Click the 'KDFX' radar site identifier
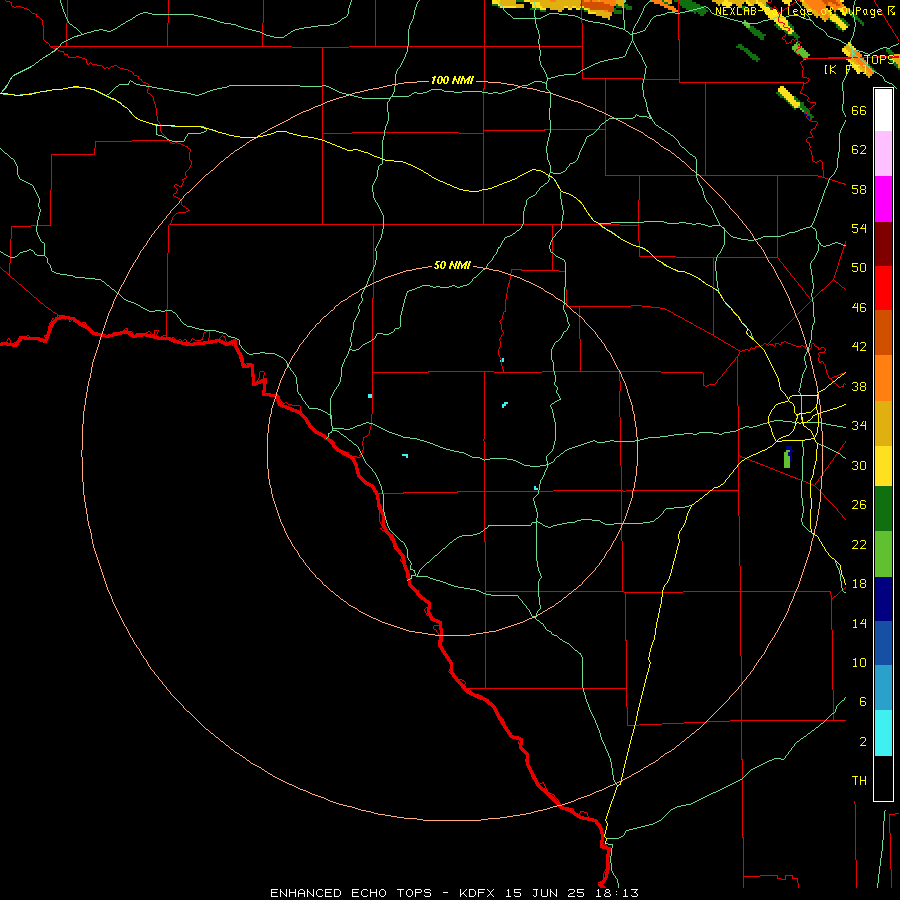The image size is (900, 900). pos(479,893)
